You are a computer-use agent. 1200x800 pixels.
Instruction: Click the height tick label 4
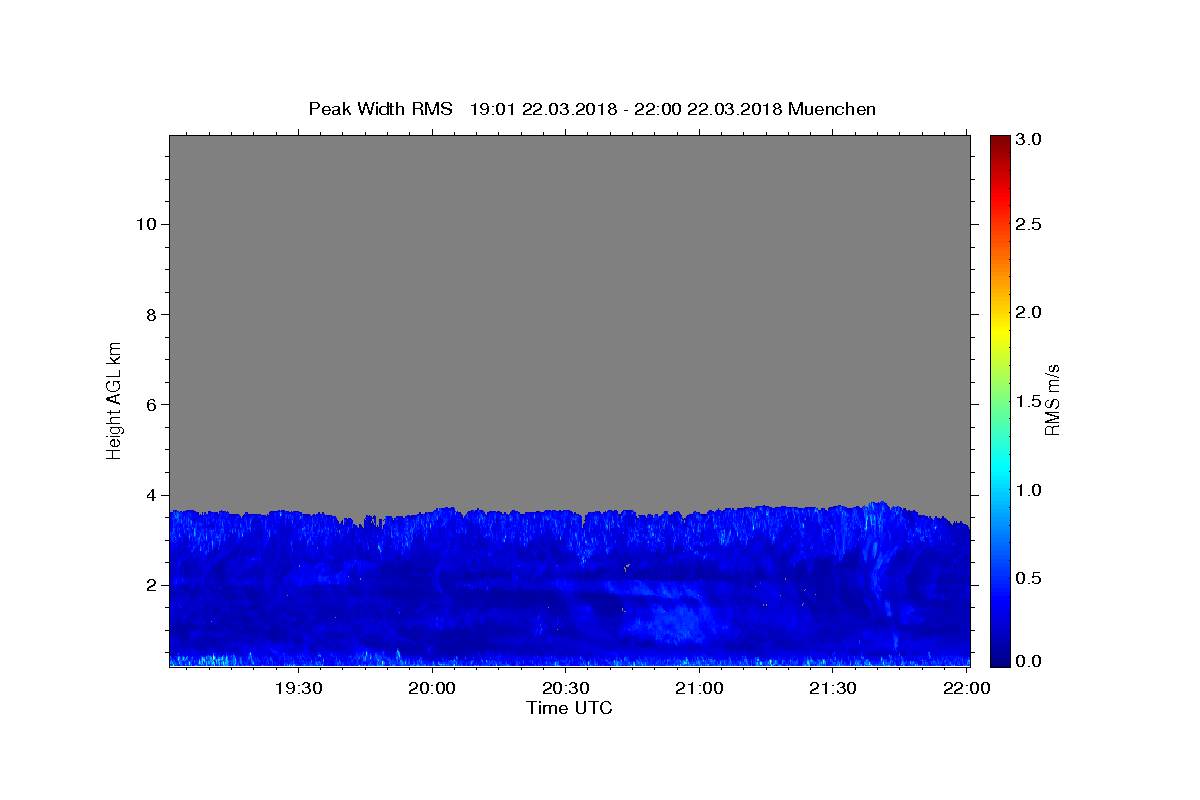coord(151,495)
